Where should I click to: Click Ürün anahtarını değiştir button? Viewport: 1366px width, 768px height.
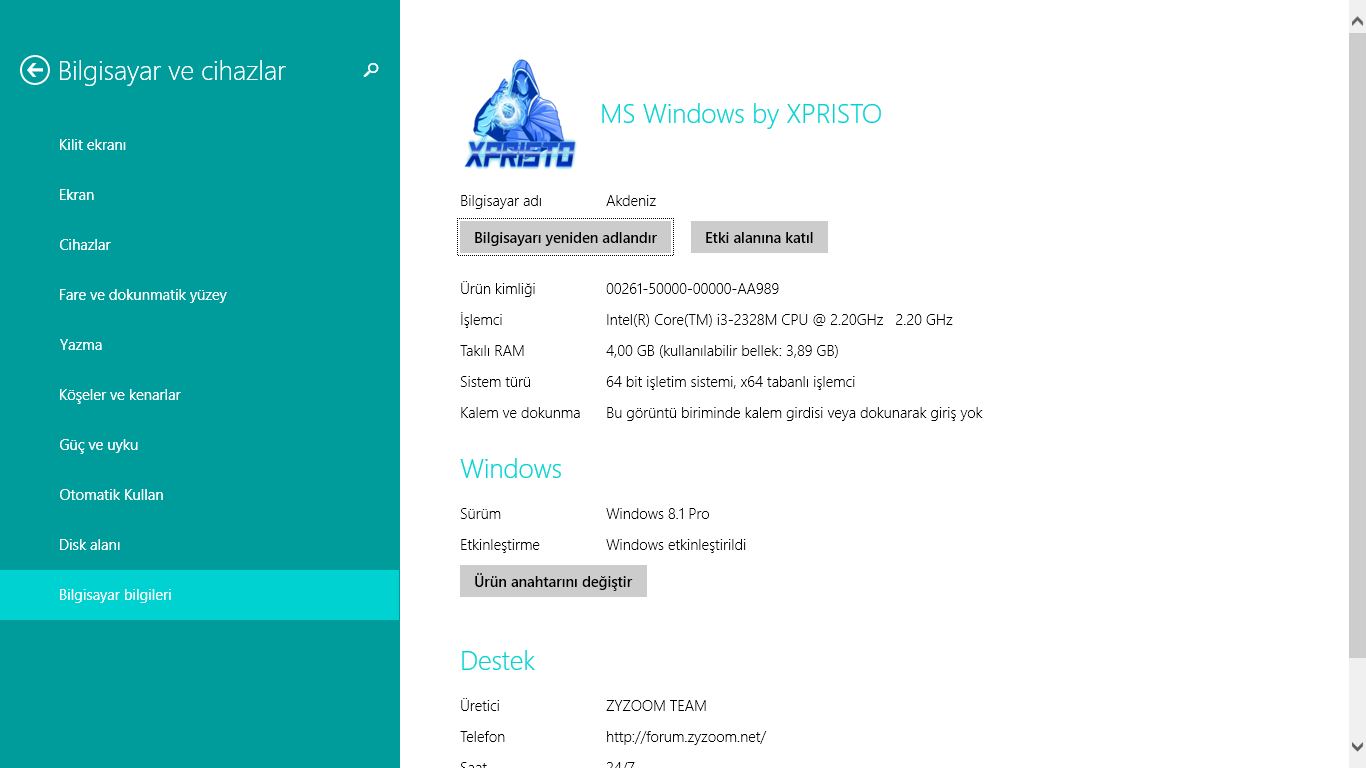point(553,581)
